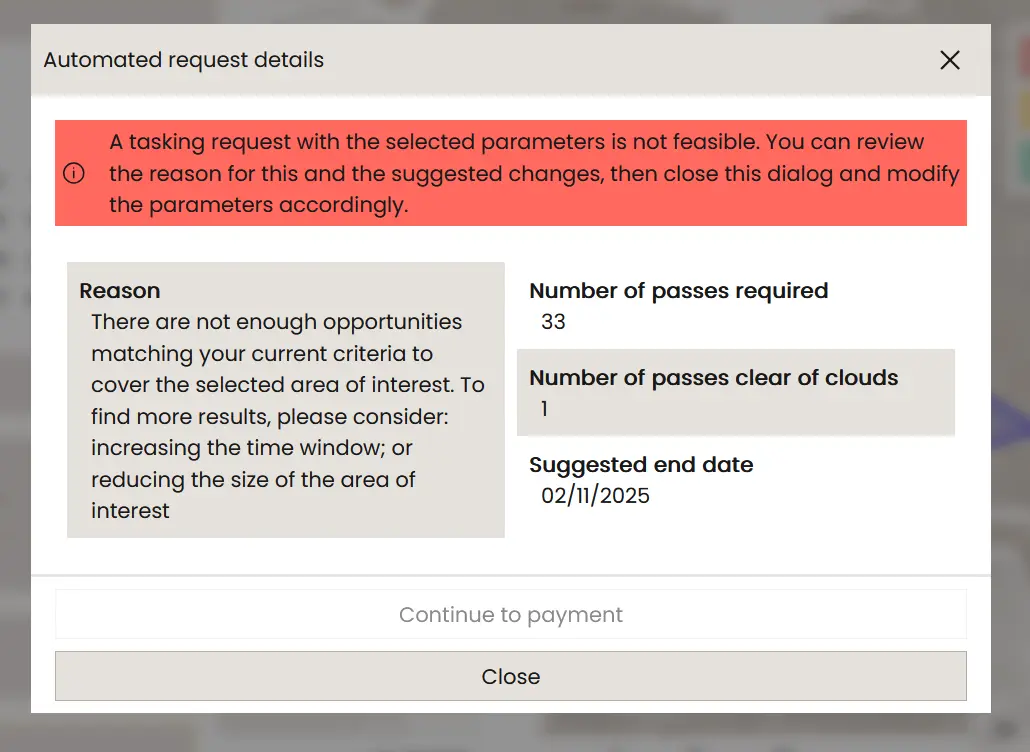This screenshot has height=752, width=1030.
Task: Click the wide Close button at the bottom
Action: tap(510, 677)
